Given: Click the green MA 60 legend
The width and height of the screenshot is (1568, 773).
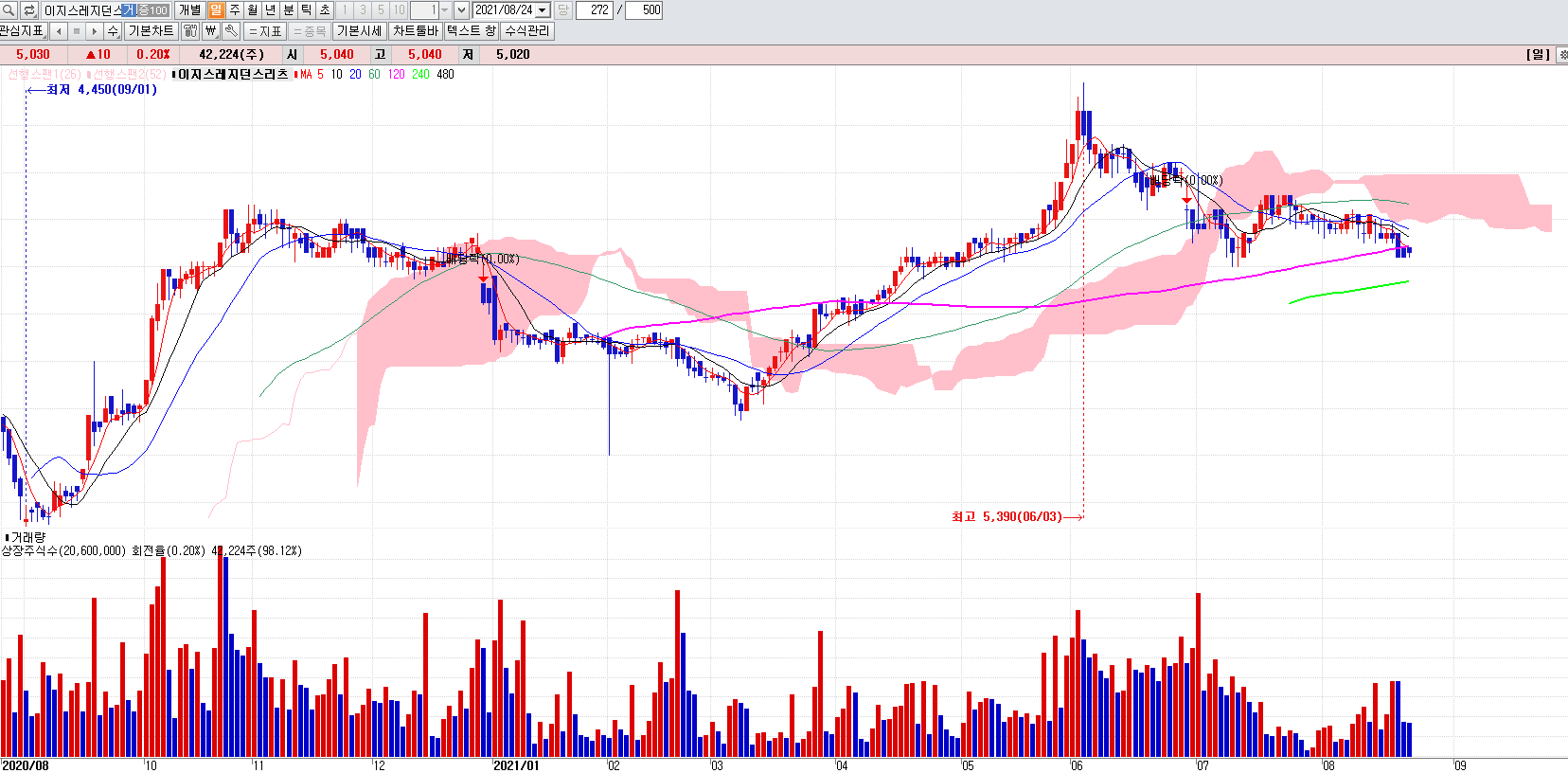Looking at the screenshot, I should click(374, 74).
